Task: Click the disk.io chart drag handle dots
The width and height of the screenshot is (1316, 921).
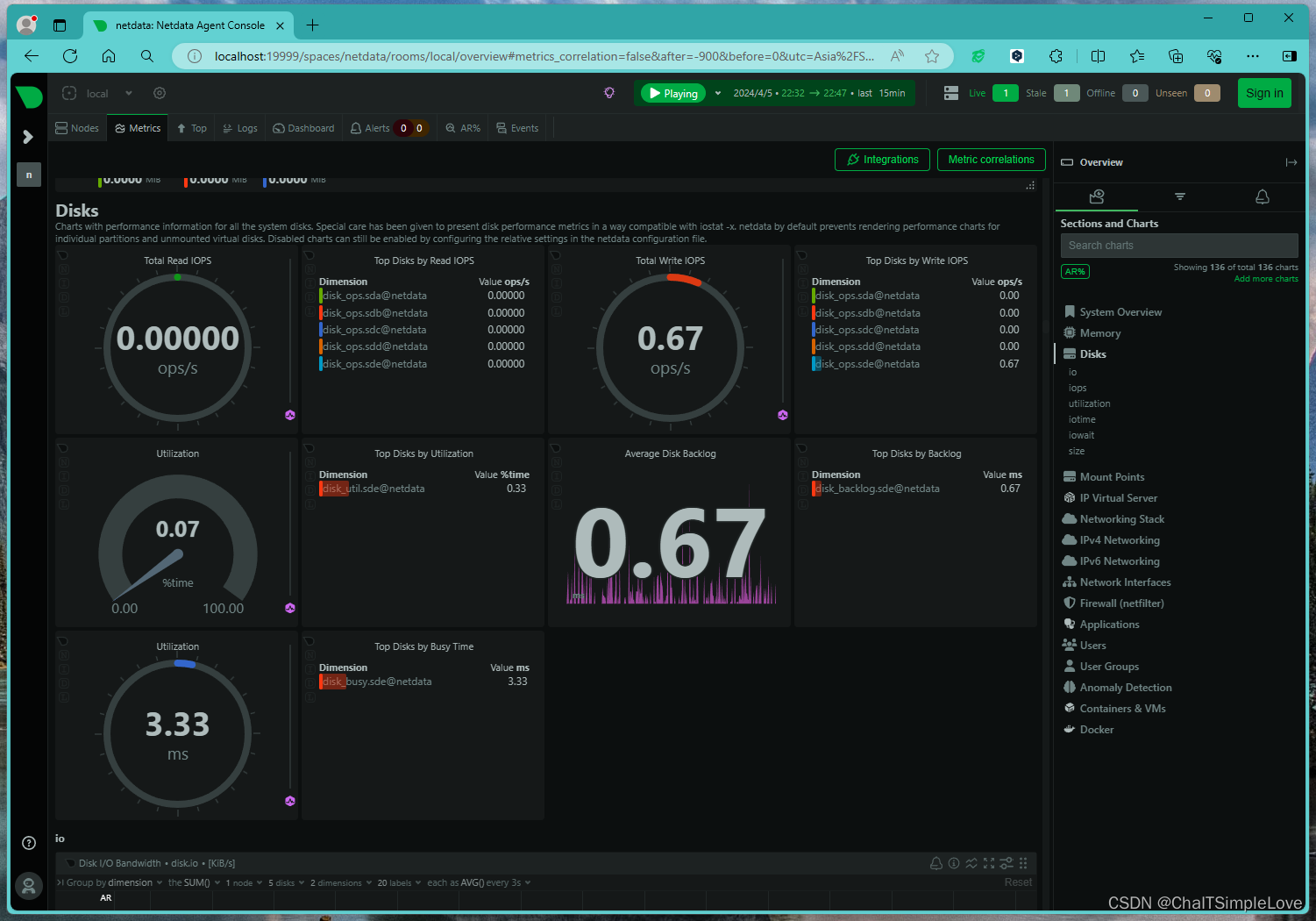Action: (1023, 863)
